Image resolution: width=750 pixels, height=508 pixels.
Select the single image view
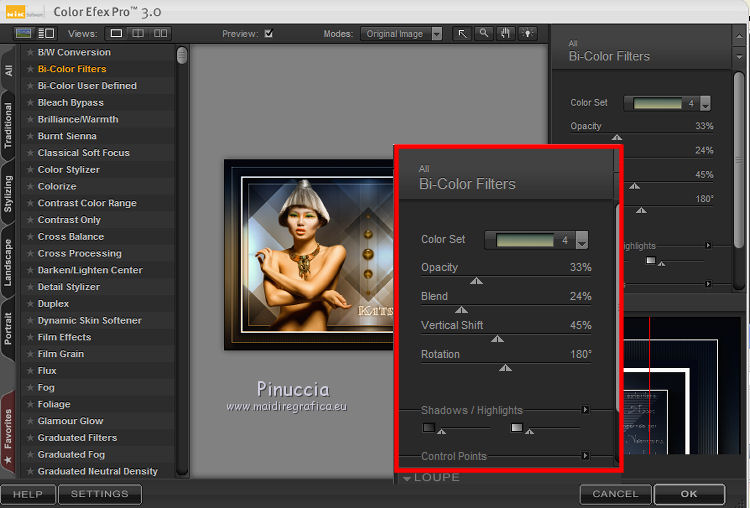click(x=116, y=33)
